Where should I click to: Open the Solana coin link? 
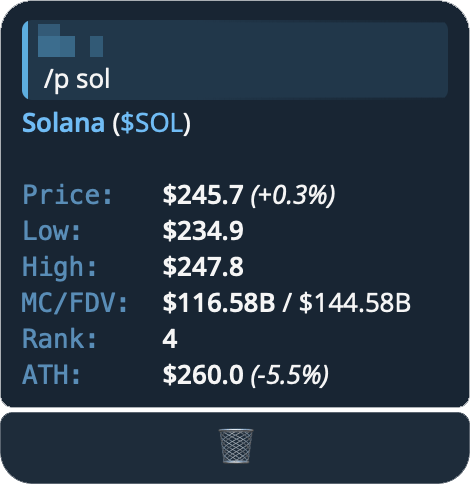tap(63, 123)
